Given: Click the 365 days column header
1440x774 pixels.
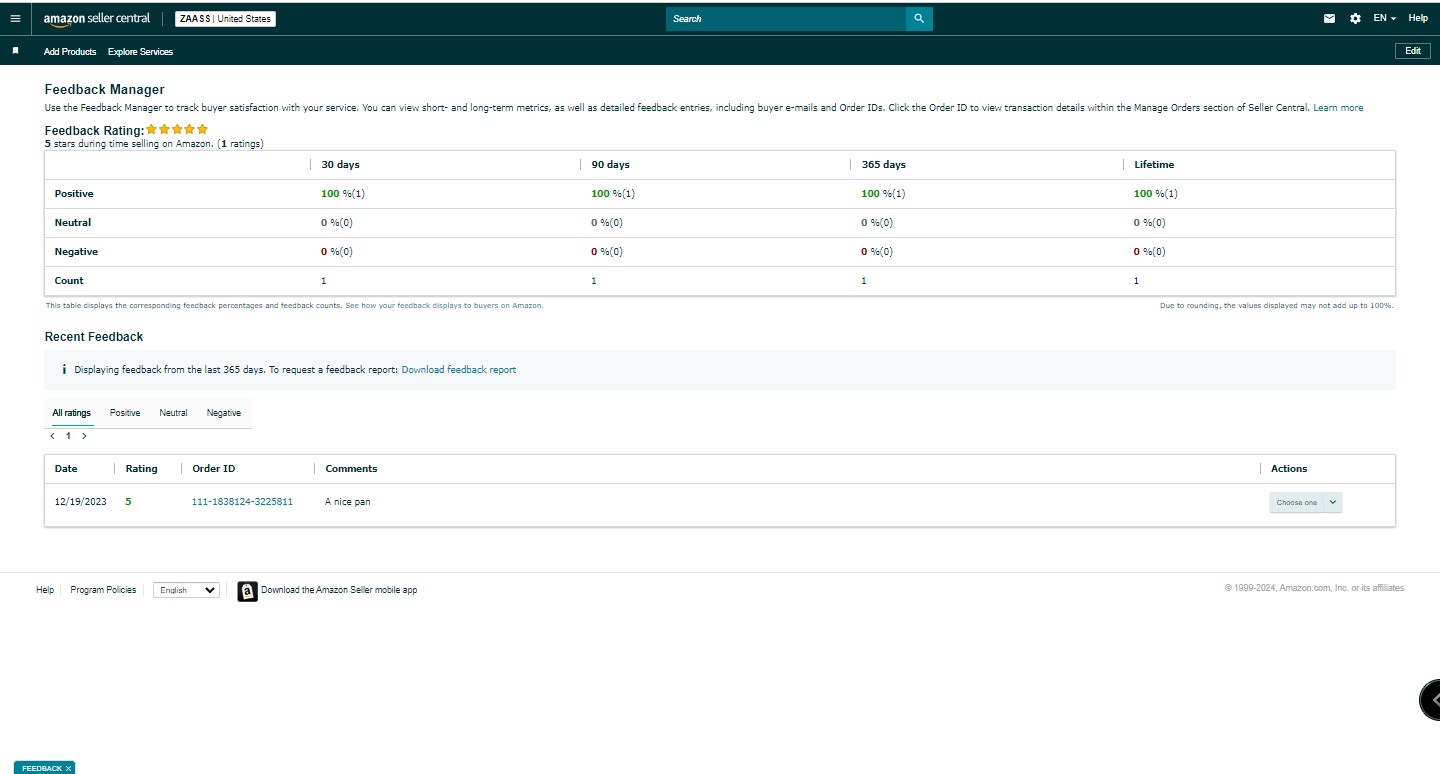Looking at the screenshot, I should [x=884, y=164].
